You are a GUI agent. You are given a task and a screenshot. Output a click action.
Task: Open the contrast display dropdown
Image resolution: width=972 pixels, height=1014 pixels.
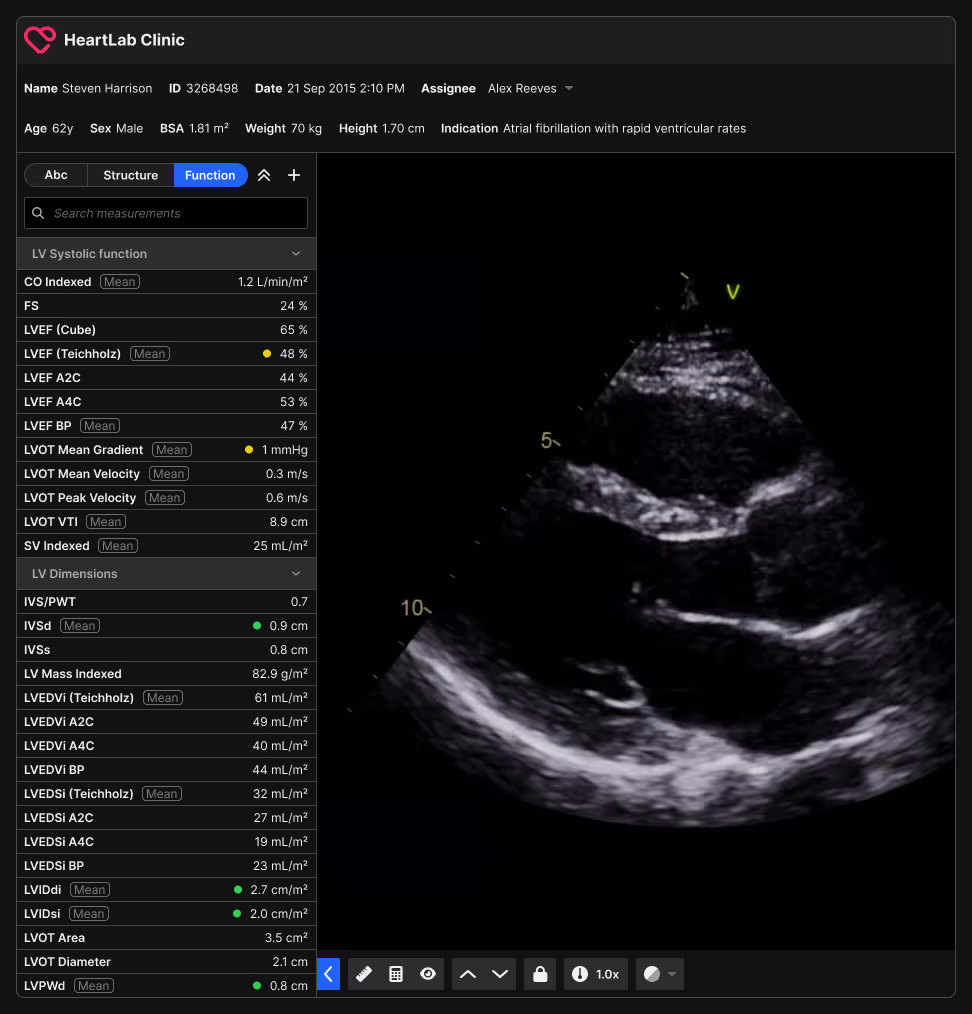click(x=660, y=974)
